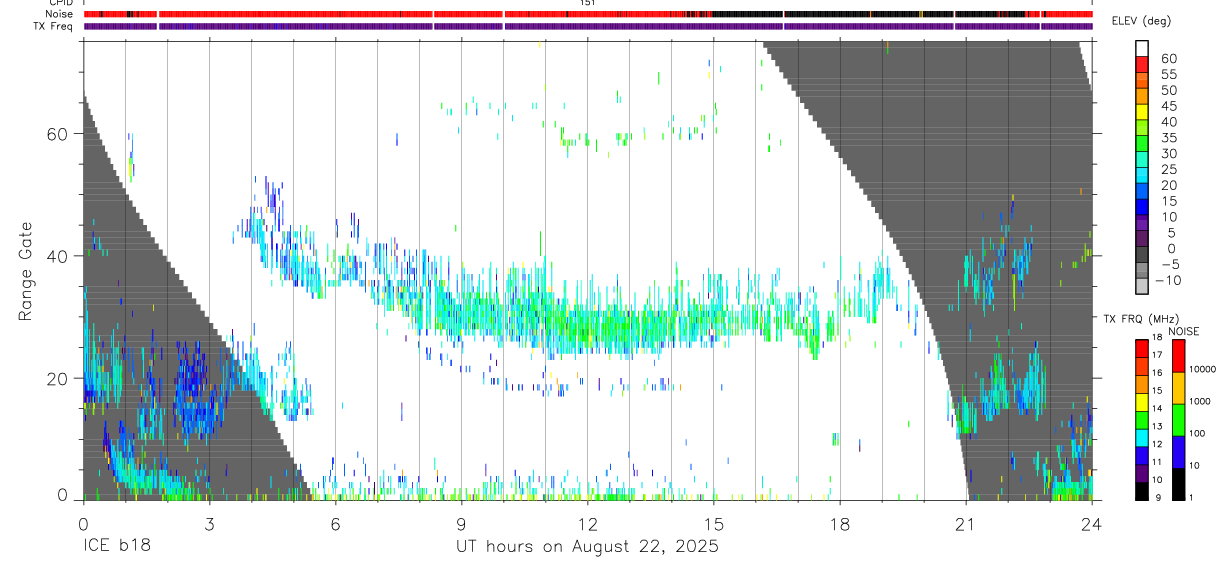This screenshot has width=1228, height=567.
Task: Click the ELEV colorbar label "−10"
Action: click(x=1168, y=281)
